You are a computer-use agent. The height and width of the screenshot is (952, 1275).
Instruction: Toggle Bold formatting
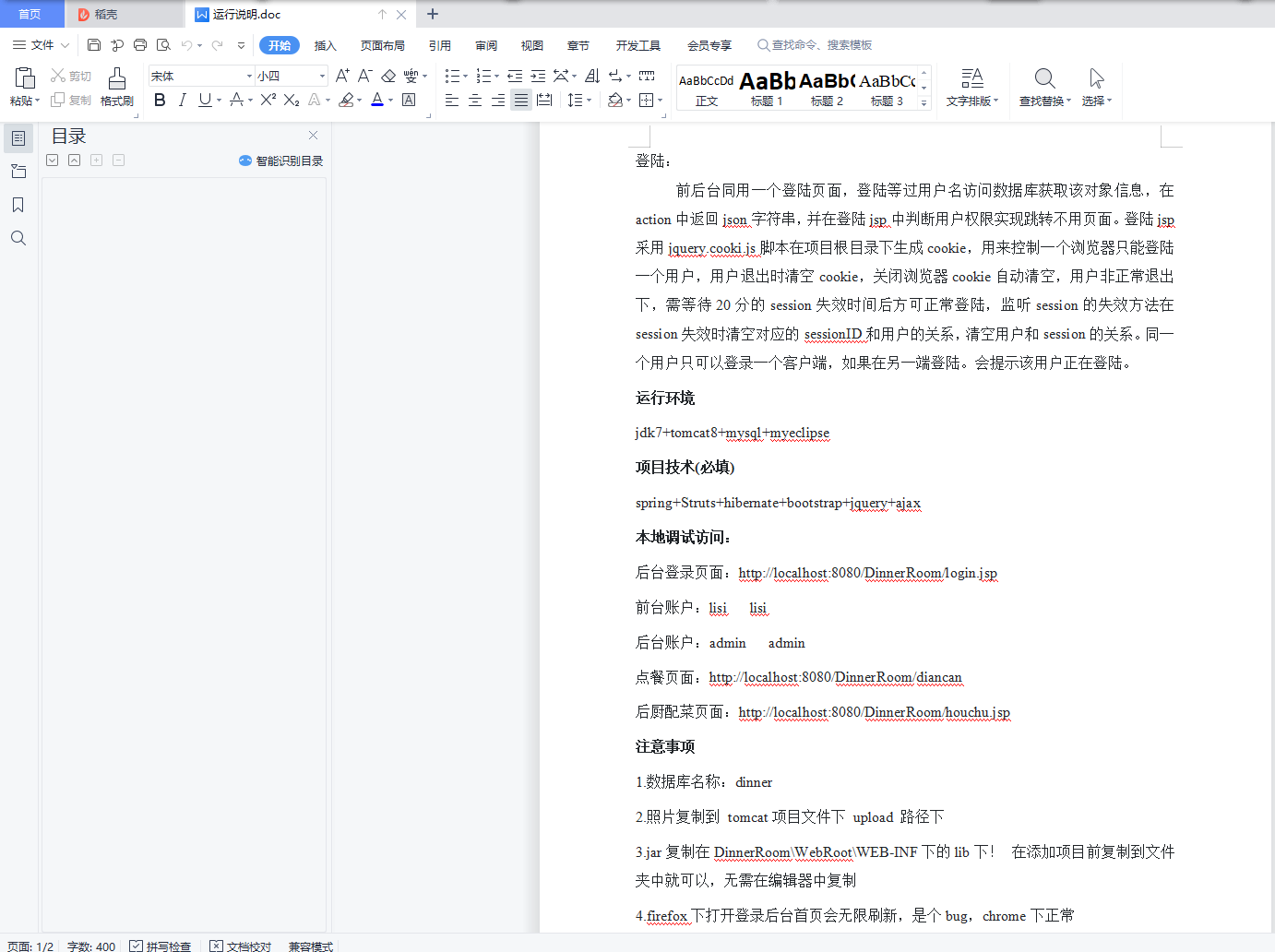(160, 100)
